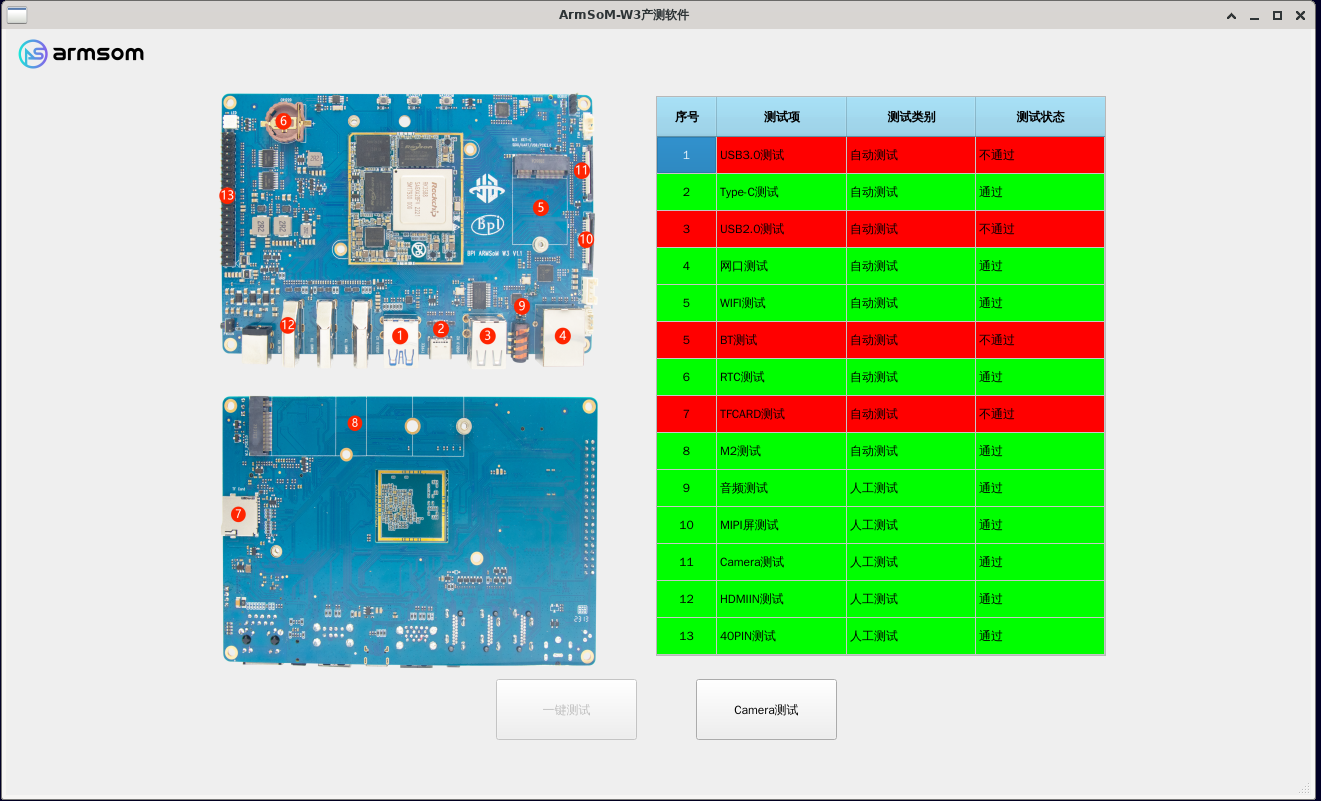Select the M2测试 cell
1321x801 pixels.
pos(782,451)
